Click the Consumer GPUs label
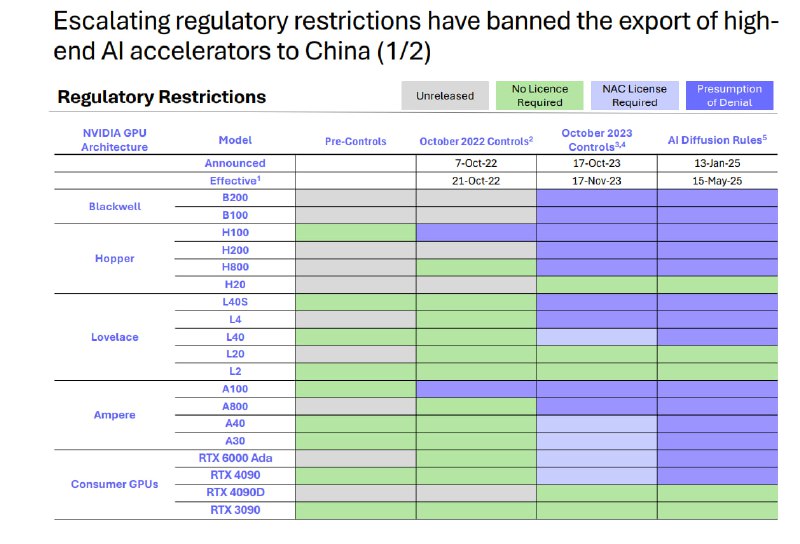This screenshot has height=544, width=800. (x=115, y=484)
